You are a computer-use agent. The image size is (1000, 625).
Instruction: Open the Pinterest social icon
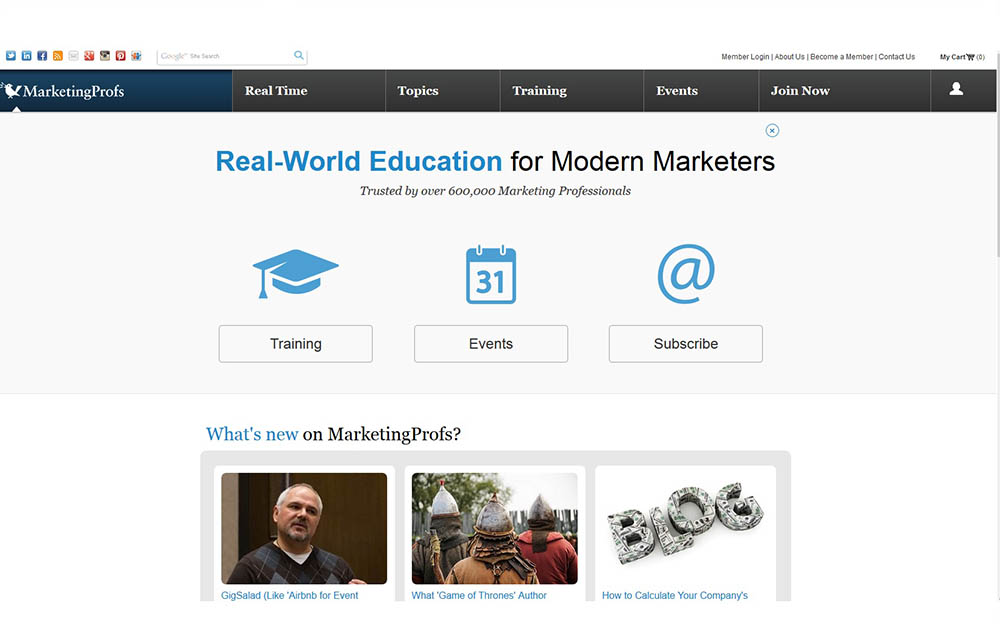coord(121,56)
